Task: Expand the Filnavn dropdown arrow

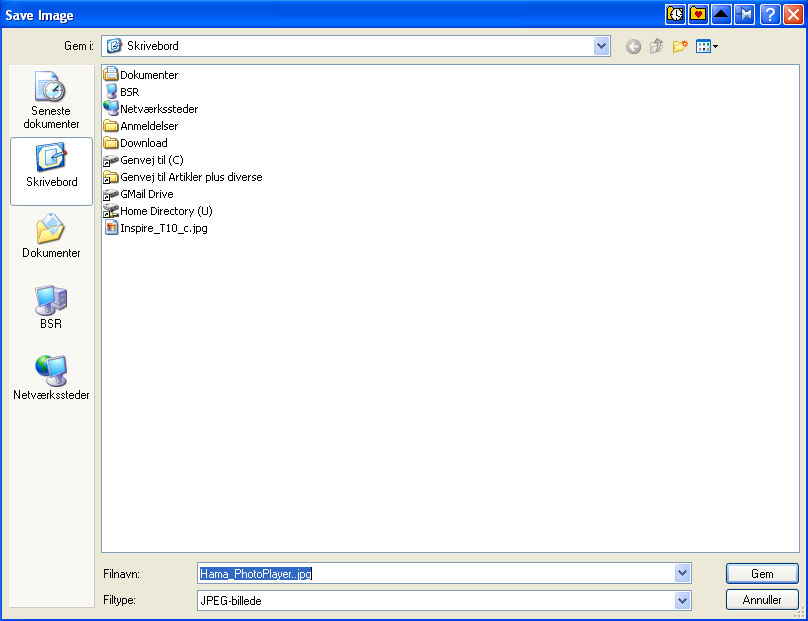Action: tap(682, 573)
